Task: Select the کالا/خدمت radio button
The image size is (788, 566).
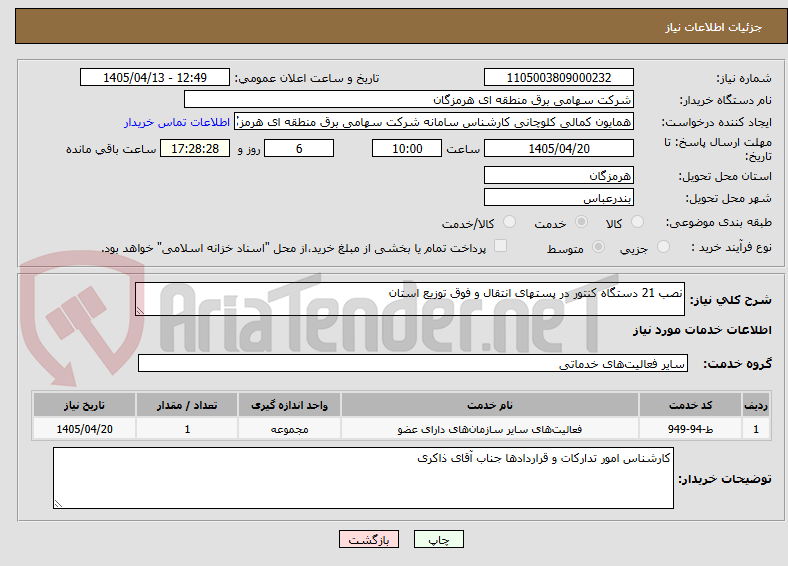Action: [x=510, y=222]
